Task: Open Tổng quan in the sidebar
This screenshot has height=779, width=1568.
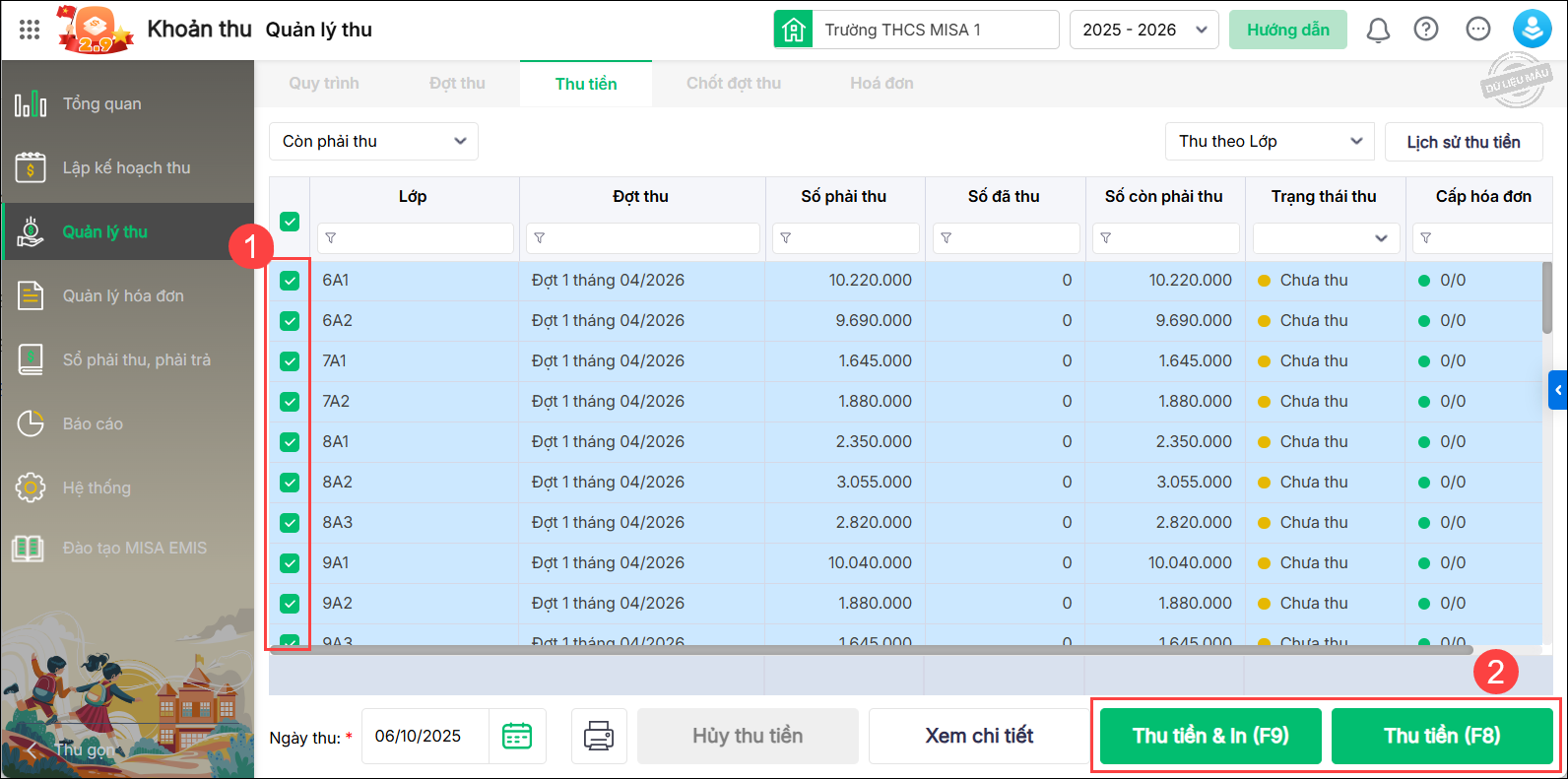Action: 101,103
